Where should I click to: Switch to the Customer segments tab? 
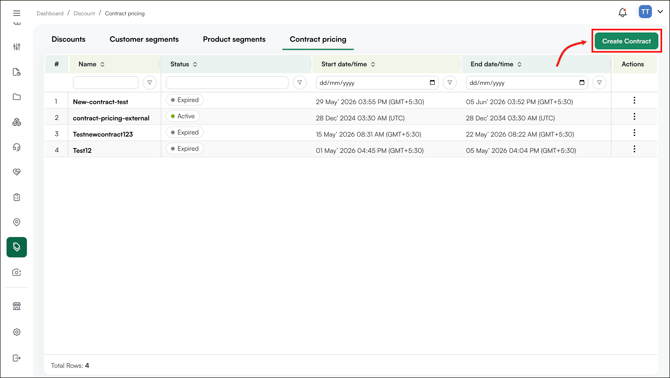coord(144,39)
